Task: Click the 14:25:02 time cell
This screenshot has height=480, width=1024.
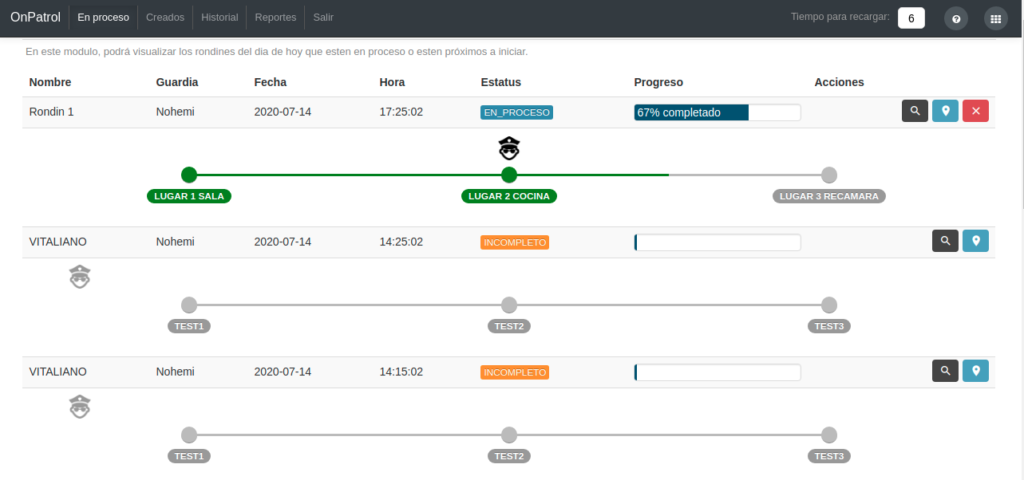Action: [401, 242]
